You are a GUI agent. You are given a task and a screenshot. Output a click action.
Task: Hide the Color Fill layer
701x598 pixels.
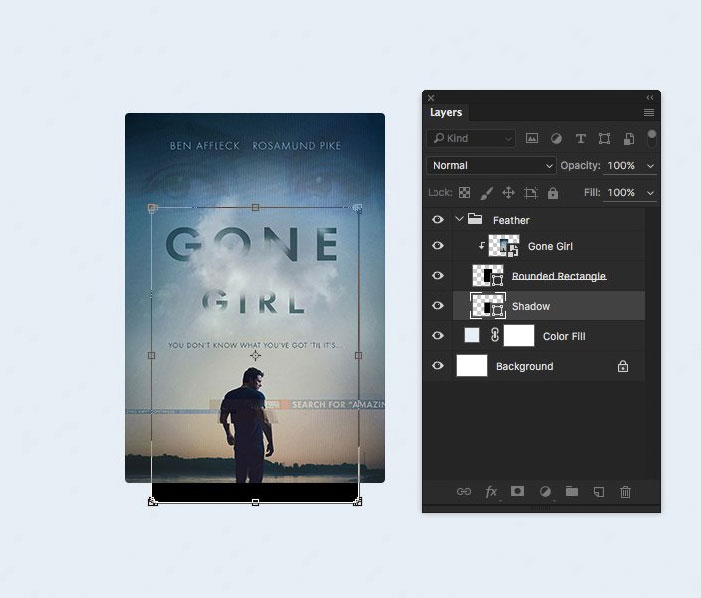[x=438, y=336]
